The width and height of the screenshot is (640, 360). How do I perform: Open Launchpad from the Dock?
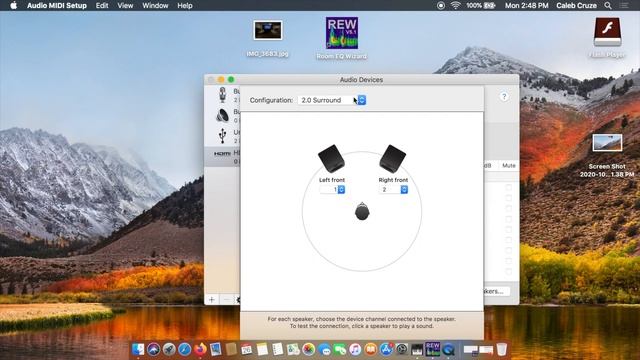pos(169,349)
